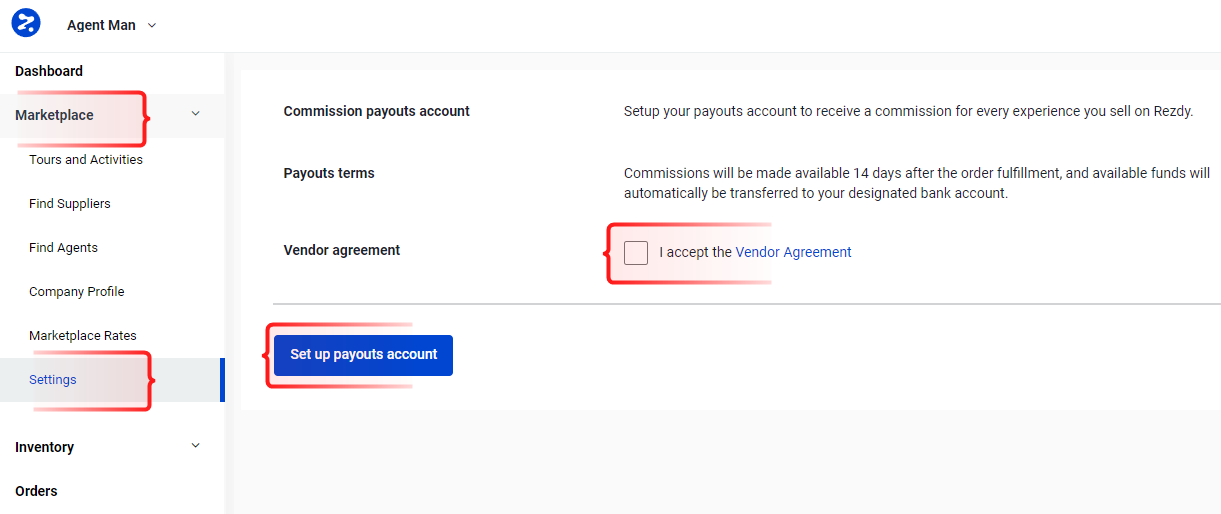Viewport: 1221px width, 514px height.
Task: Open the Find Agents page
Action: pos(63,248)
